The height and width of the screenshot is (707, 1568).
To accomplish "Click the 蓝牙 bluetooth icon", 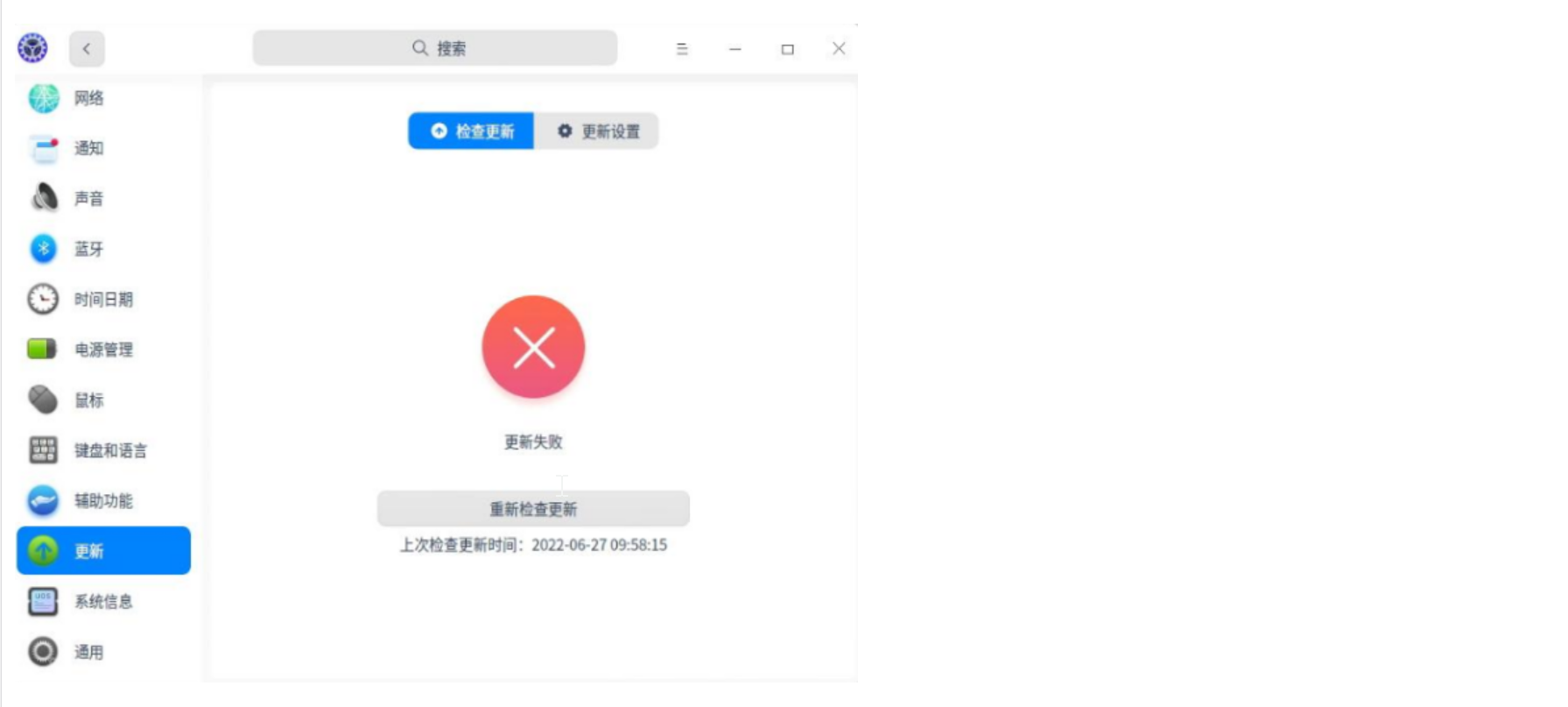I will tap(44, 249).
